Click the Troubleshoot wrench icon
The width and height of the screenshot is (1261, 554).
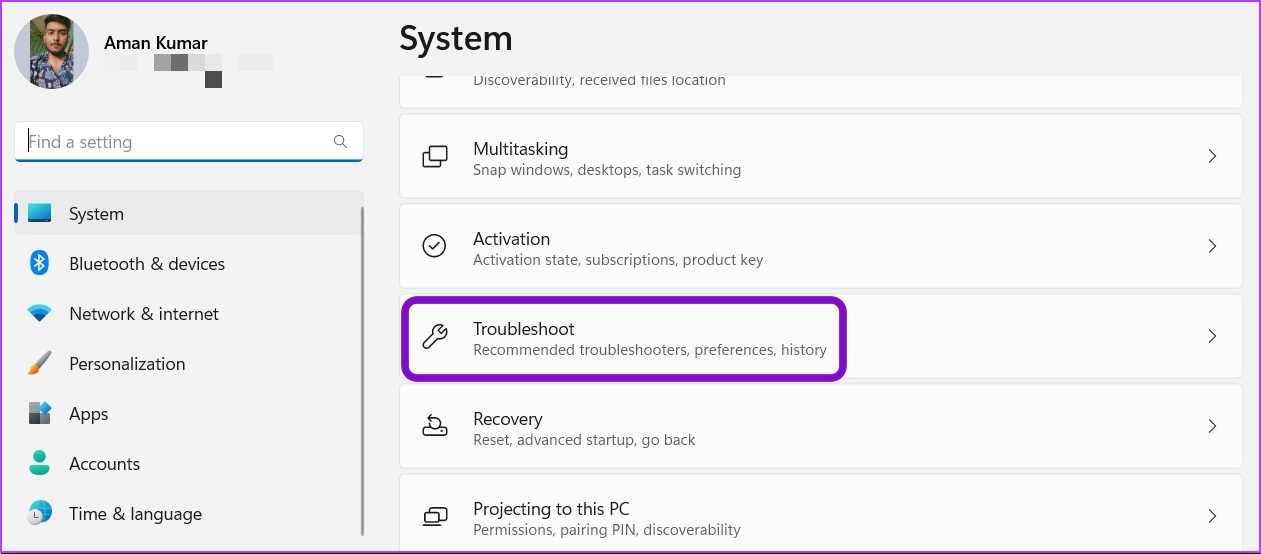click(x=434, y=337)
